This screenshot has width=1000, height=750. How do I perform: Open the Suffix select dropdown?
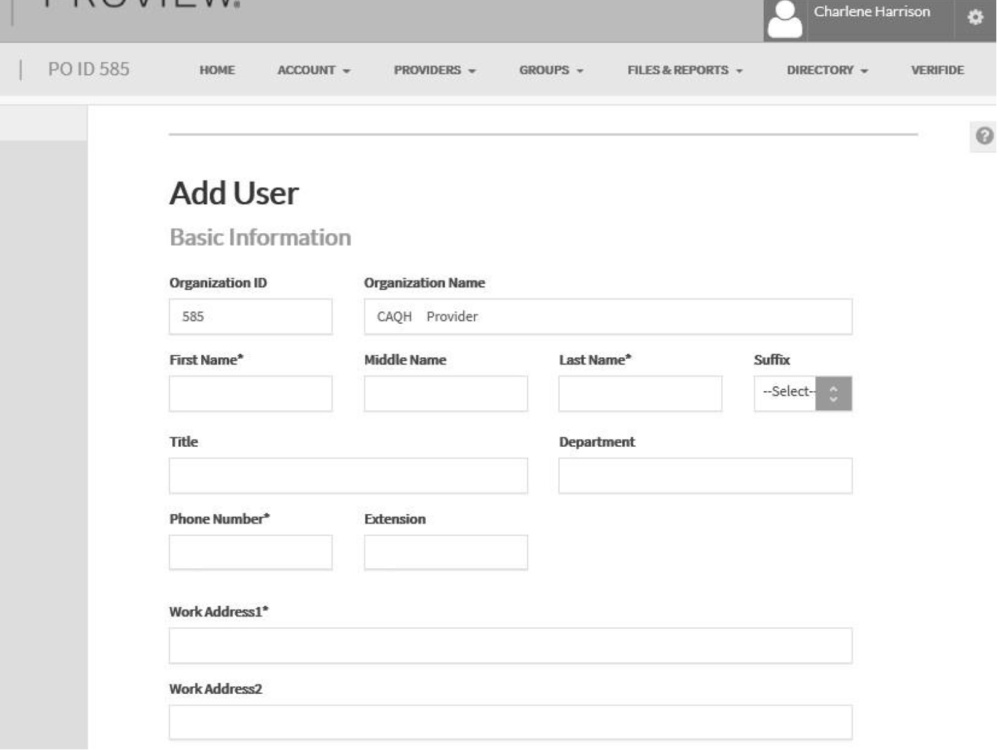pos(803,393)
